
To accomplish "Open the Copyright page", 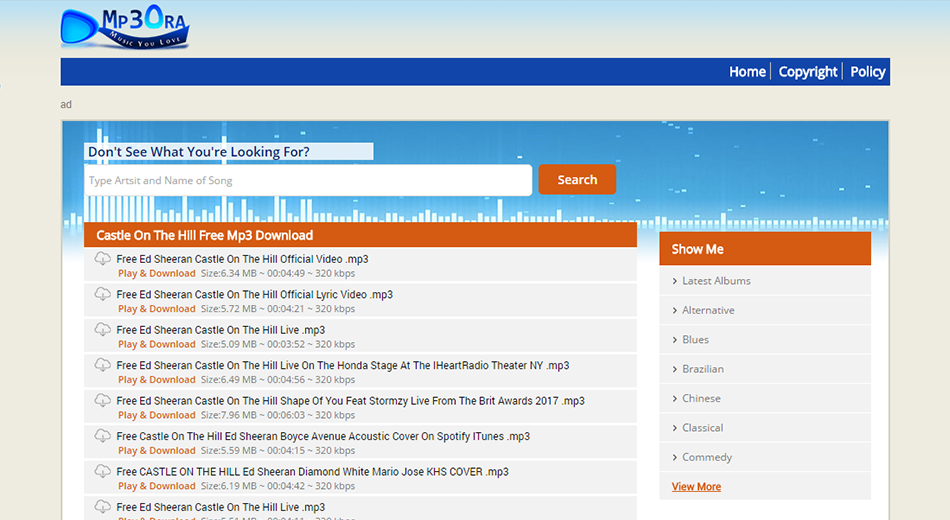I will point(808,72).
